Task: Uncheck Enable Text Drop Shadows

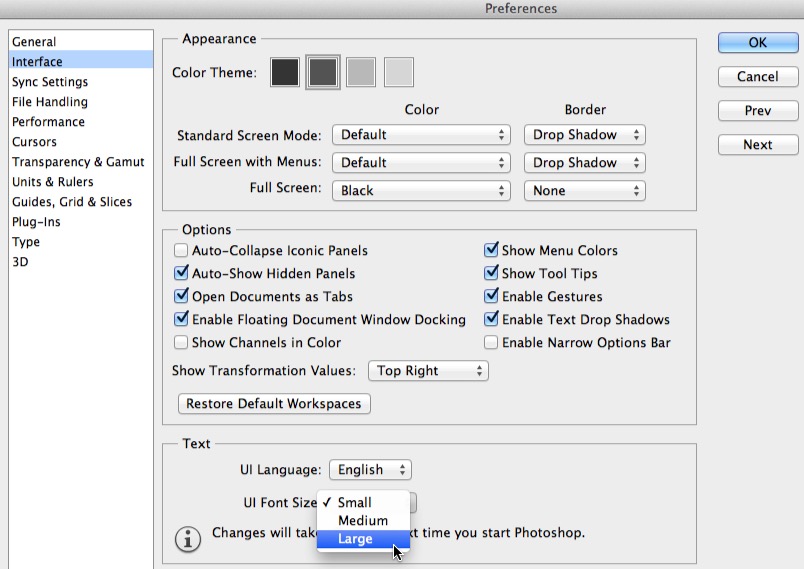Action: pyautogui.click(x=491, y=319)
